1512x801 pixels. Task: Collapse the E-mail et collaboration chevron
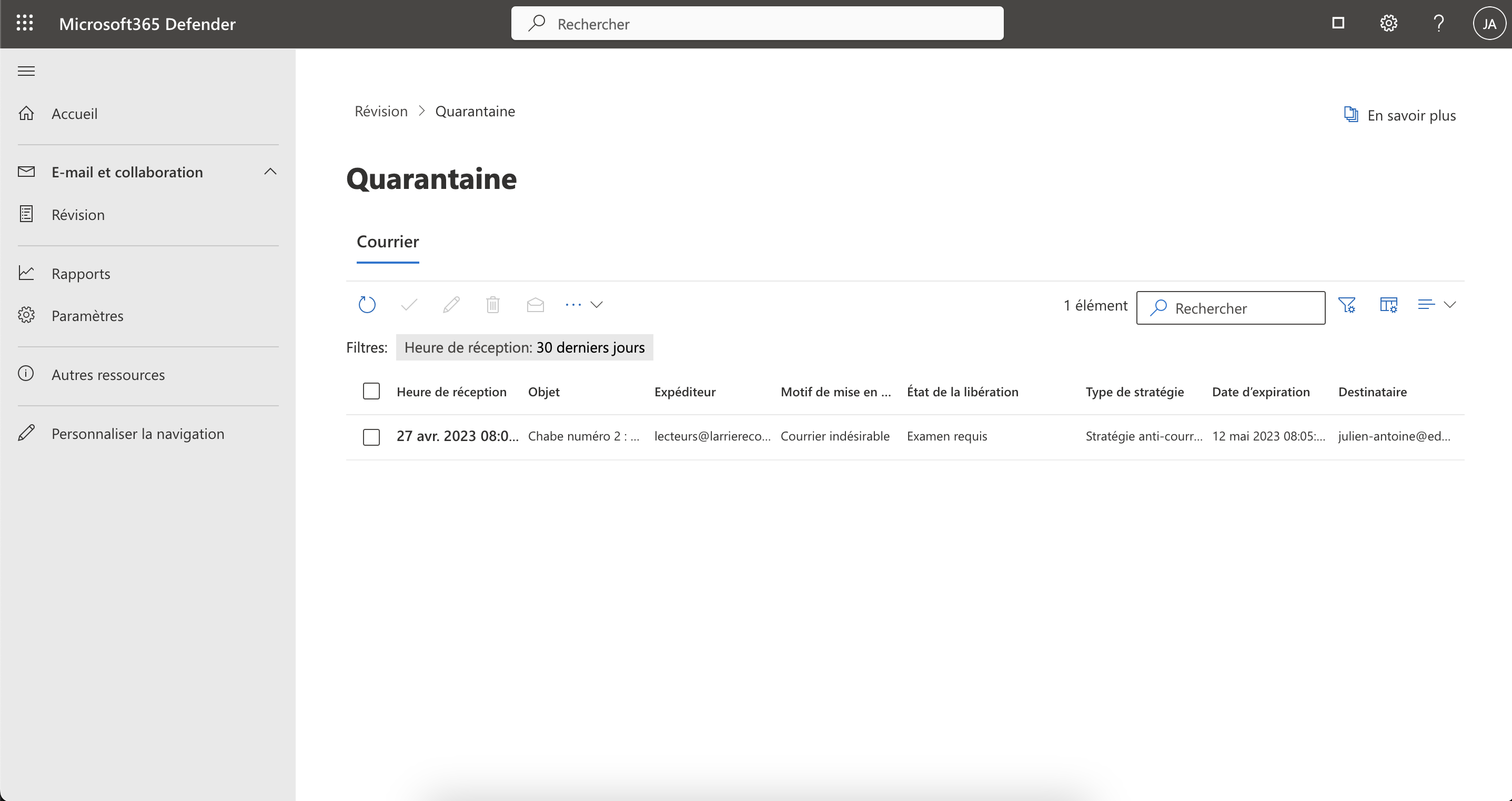click(270, 172)
